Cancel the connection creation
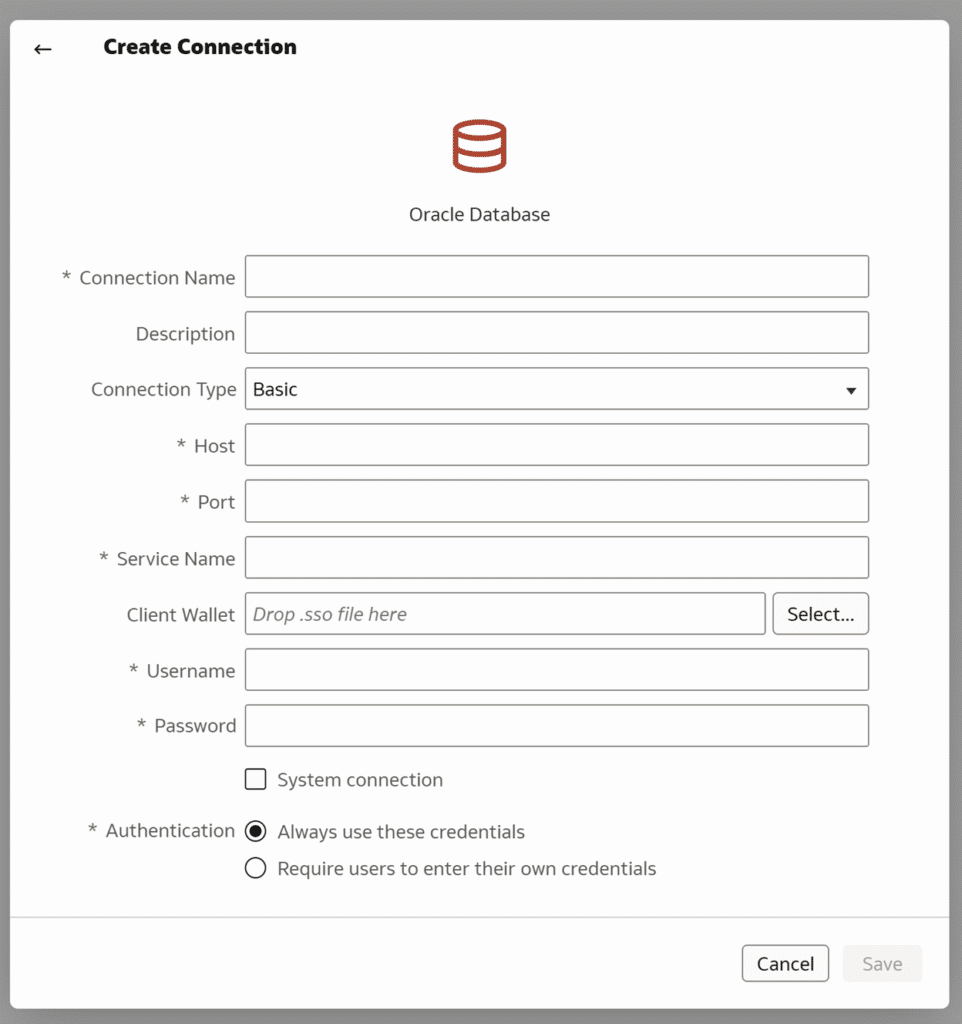Screen dimensions: 962x1024 pos(785,963)
